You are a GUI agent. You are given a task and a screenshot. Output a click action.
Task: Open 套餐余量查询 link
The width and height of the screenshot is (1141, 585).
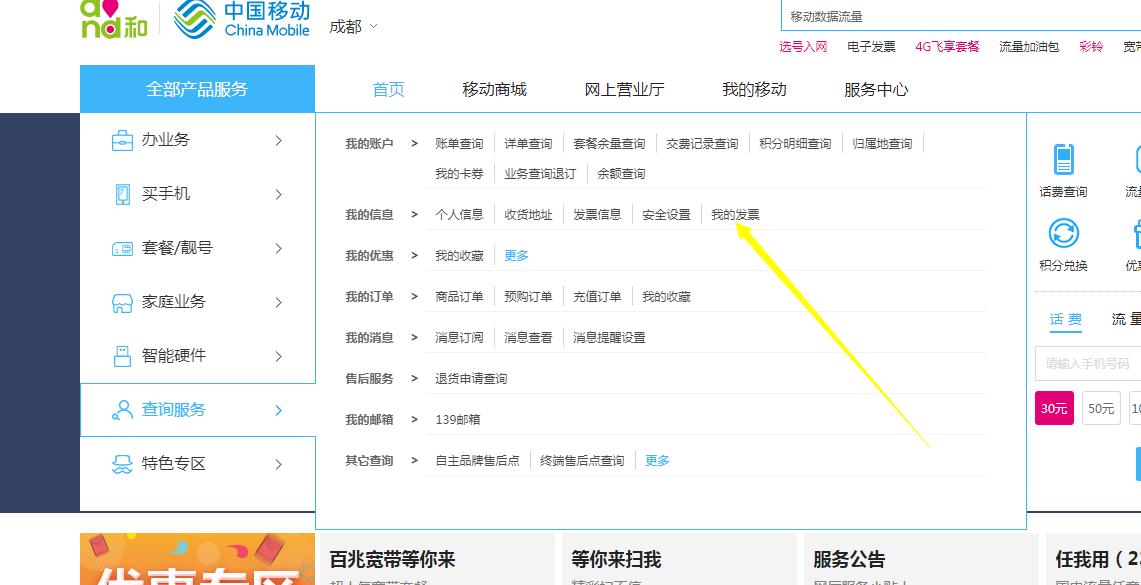(609, 144)
